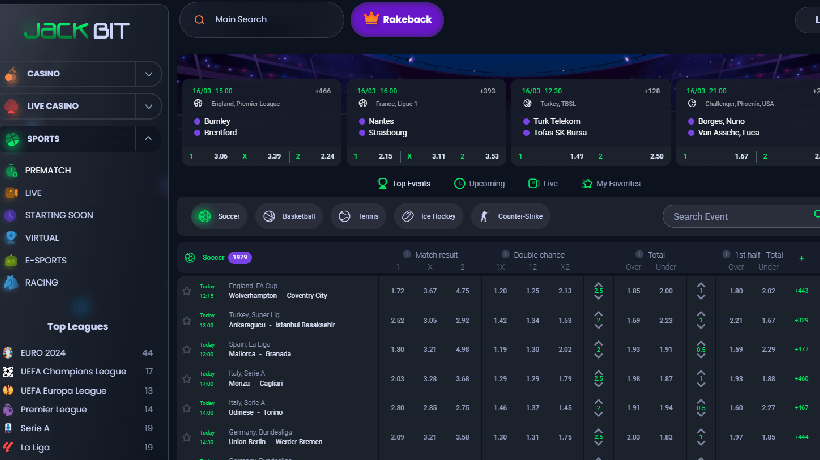Select the Soccer ball filter icon
The image size is (820, 460).
(x=204, y=216)
